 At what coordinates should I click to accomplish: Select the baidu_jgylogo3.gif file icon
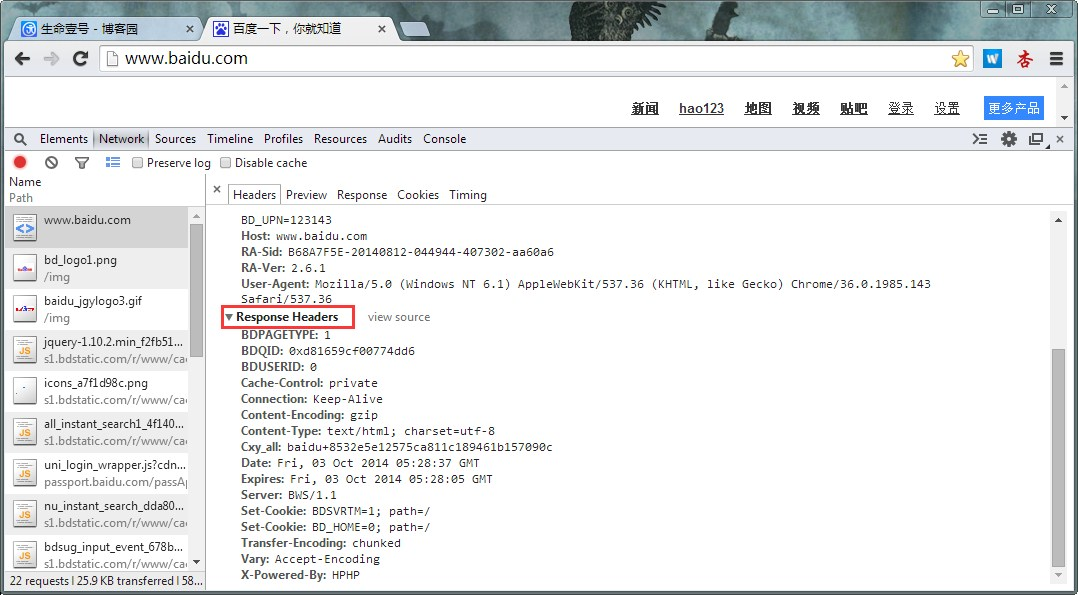point(25,310)
